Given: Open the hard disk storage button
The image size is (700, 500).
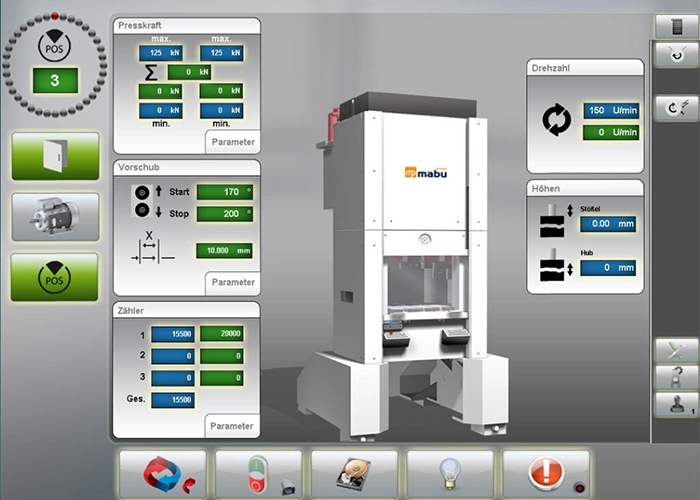Looking at the screenshot, I should point(354,475).
